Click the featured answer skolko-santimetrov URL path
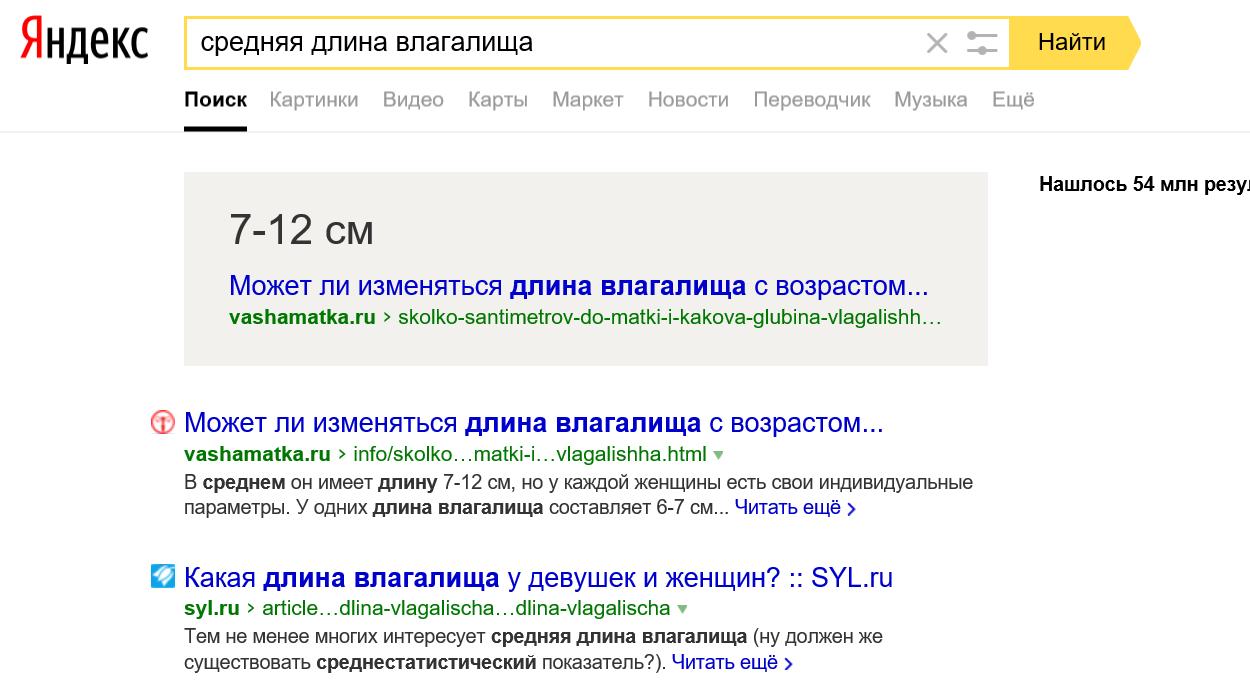This screenshot has width=1250, height=698. click(x=670, y=318)
